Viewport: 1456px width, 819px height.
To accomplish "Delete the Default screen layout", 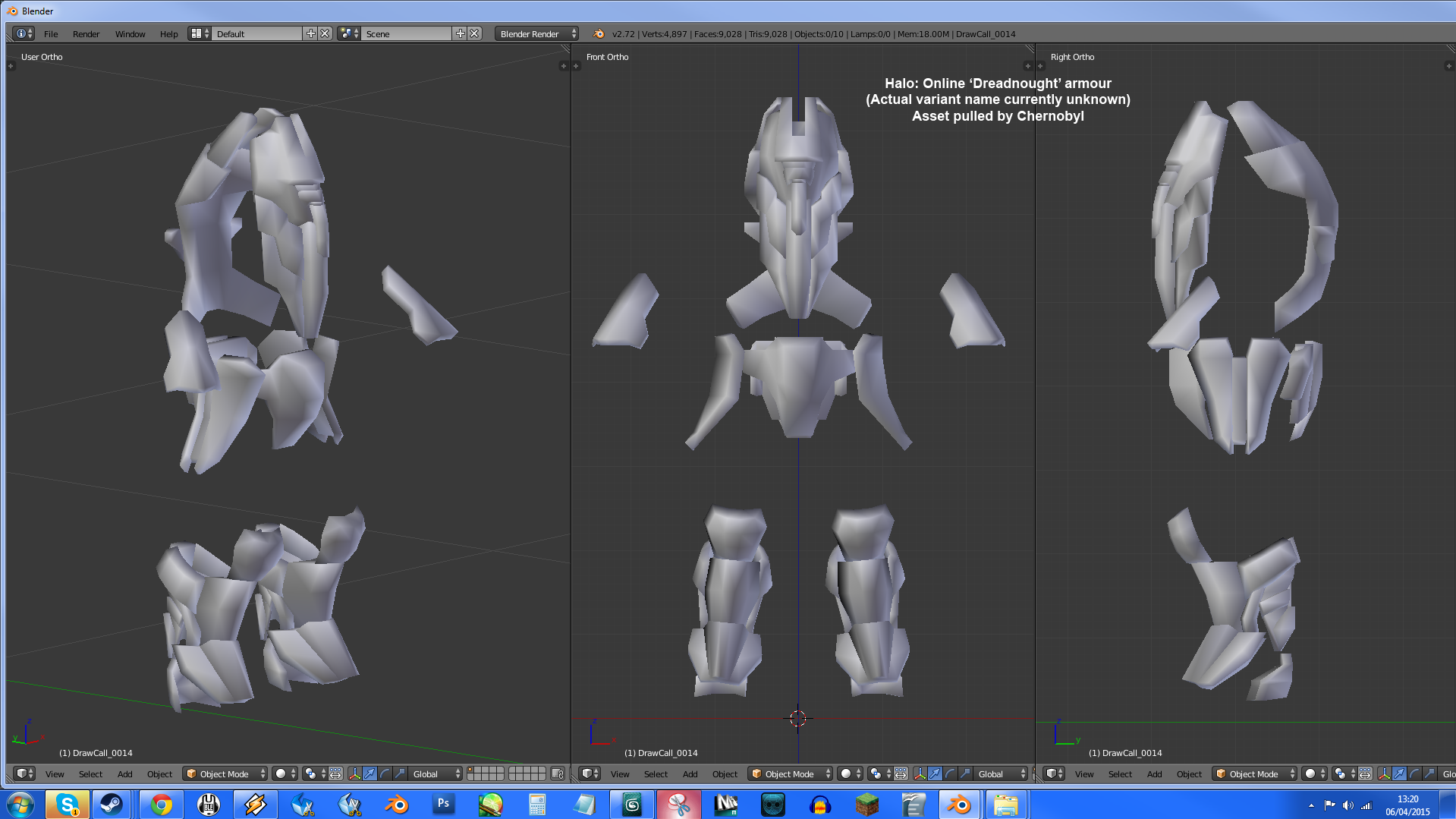I will click(x=325, y=33).
